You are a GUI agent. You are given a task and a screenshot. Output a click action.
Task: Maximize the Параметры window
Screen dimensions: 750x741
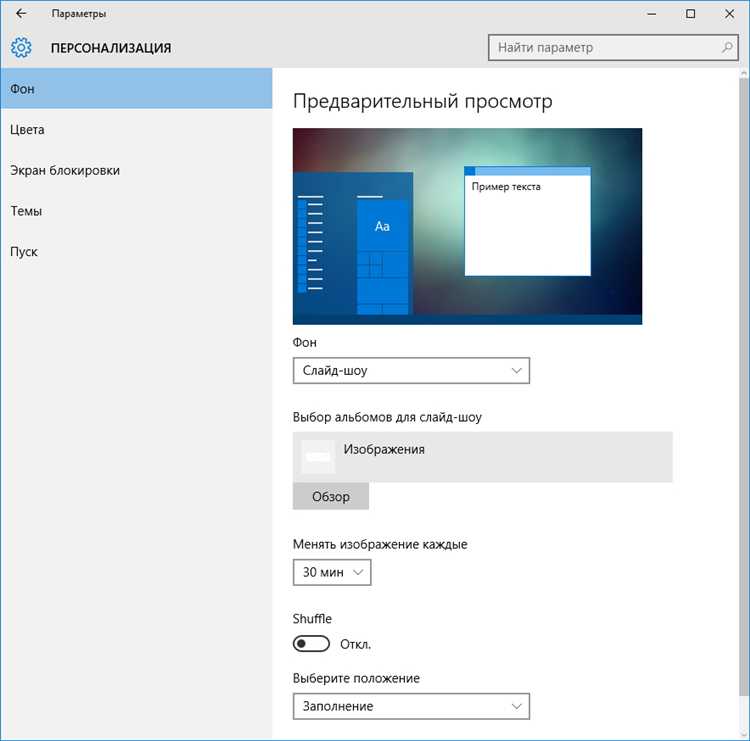[x=690, y=14]
